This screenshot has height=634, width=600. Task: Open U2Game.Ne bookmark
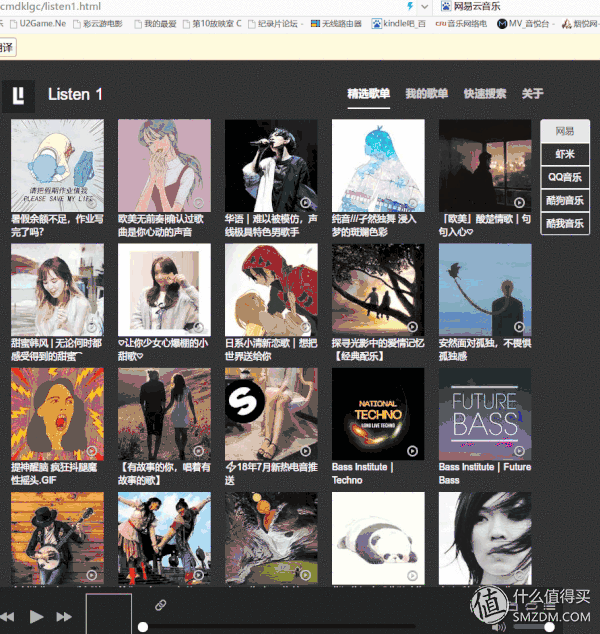click(38, 24)
